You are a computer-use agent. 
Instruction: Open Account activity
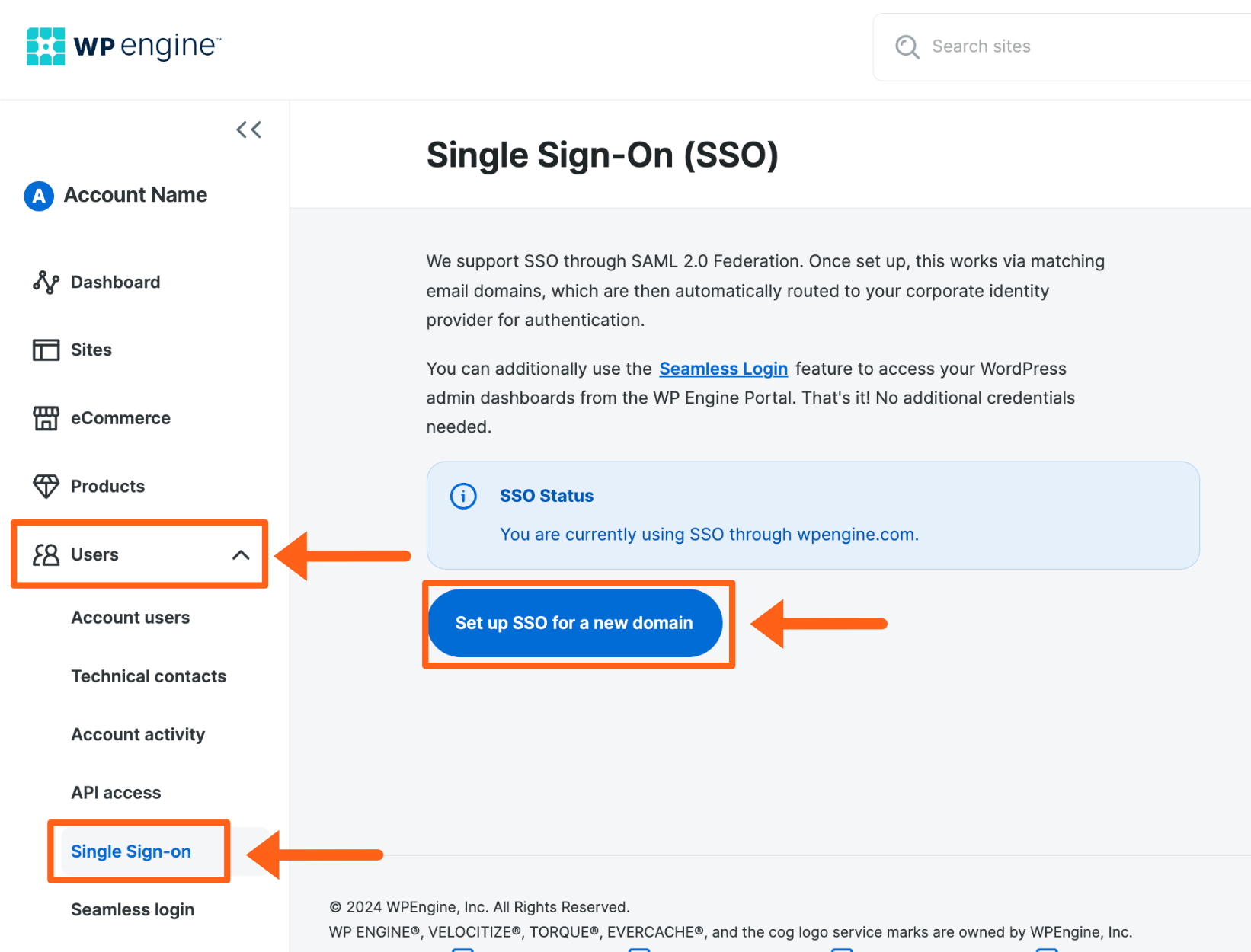point(138,733)
